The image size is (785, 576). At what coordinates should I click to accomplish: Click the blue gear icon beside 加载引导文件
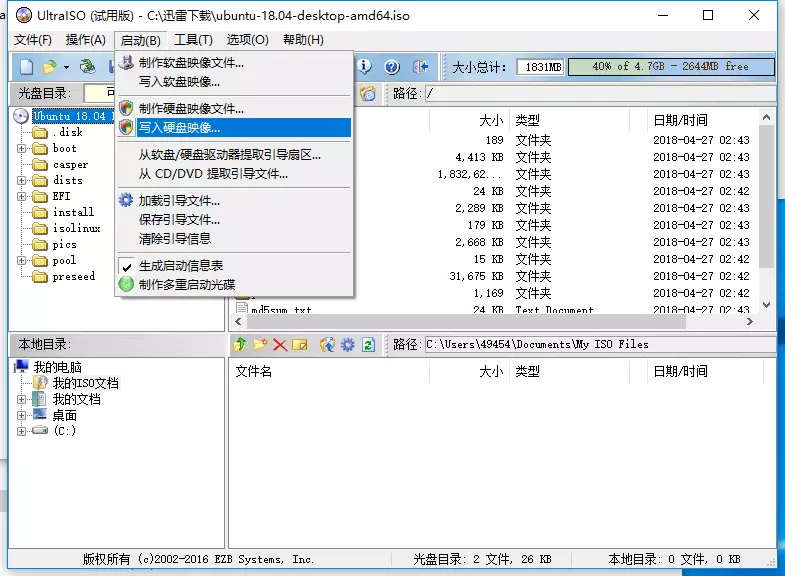[126, 200]
